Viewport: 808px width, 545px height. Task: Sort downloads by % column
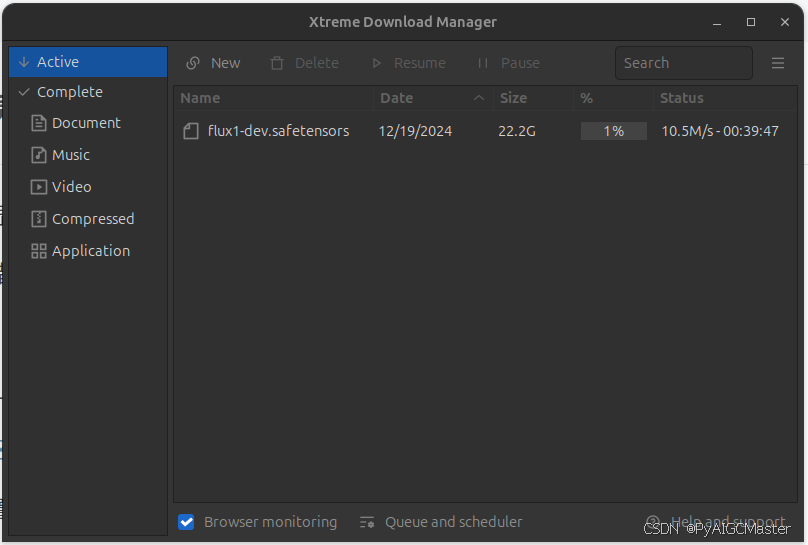pyautogui.click(x=613, y=98)
